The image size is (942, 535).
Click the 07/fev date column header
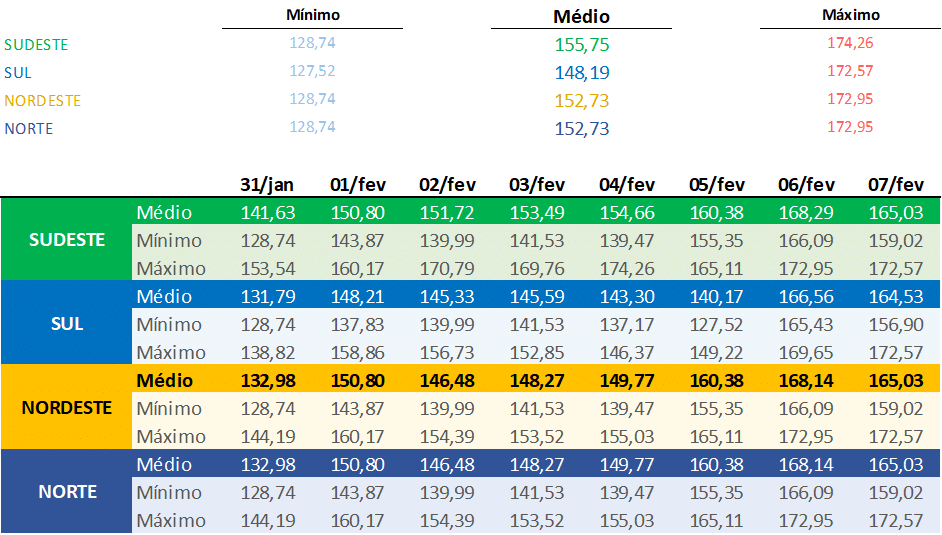(x=896, y=185)
